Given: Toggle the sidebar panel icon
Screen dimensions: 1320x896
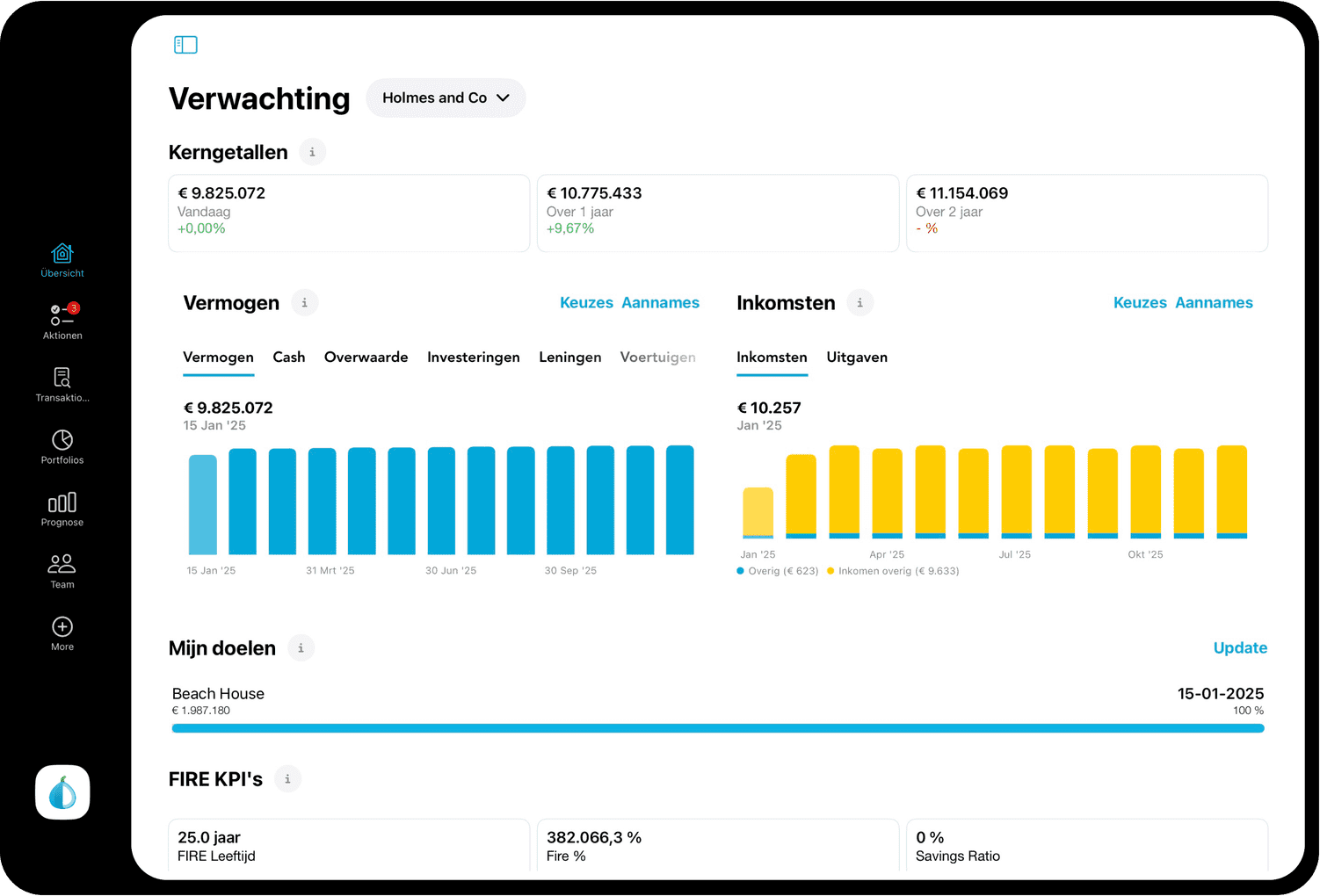Looking at the screenshot, I should 185,45.
